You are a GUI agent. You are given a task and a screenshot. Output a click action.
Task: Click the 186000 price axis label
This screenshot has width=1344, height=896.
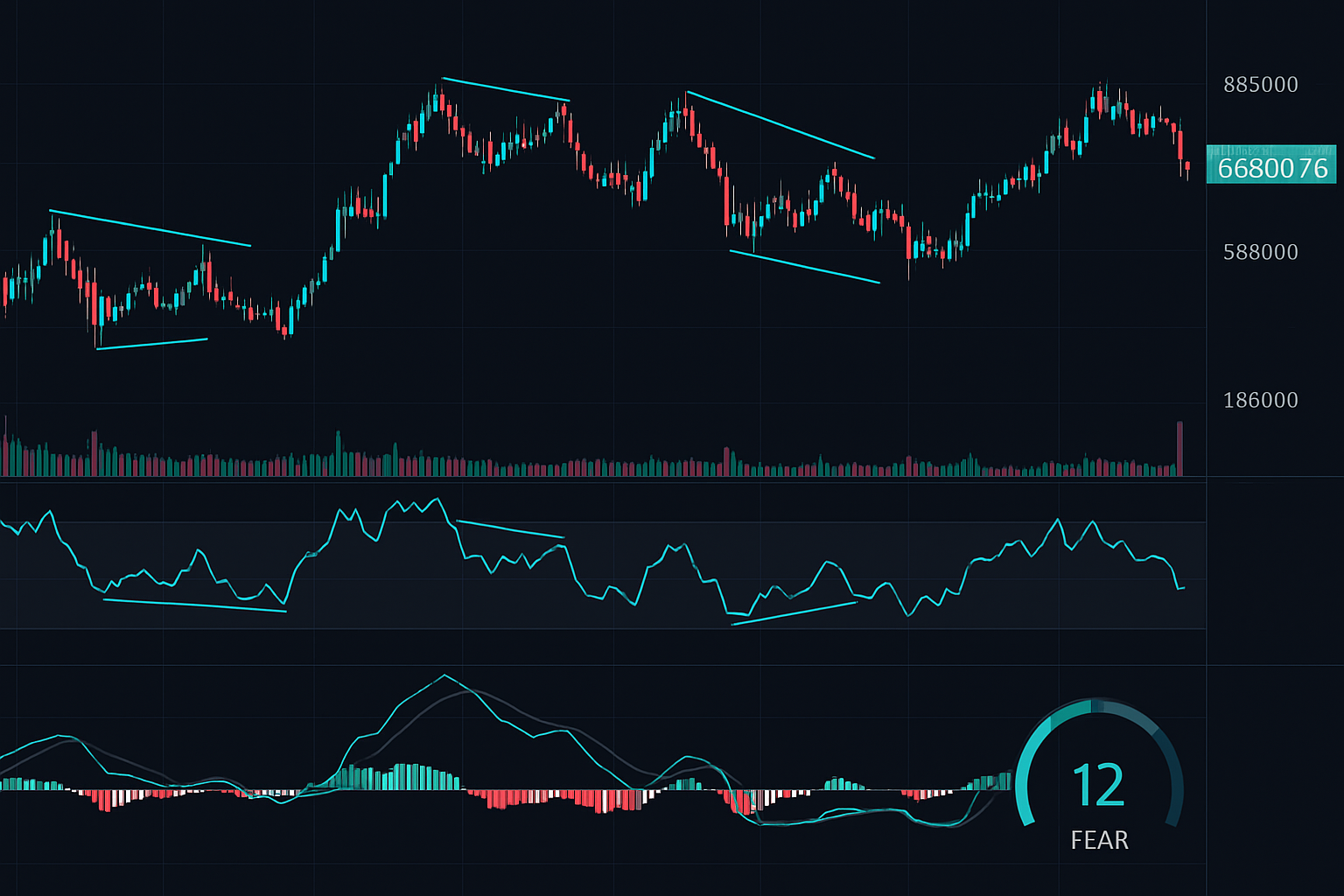point(1260,400)
